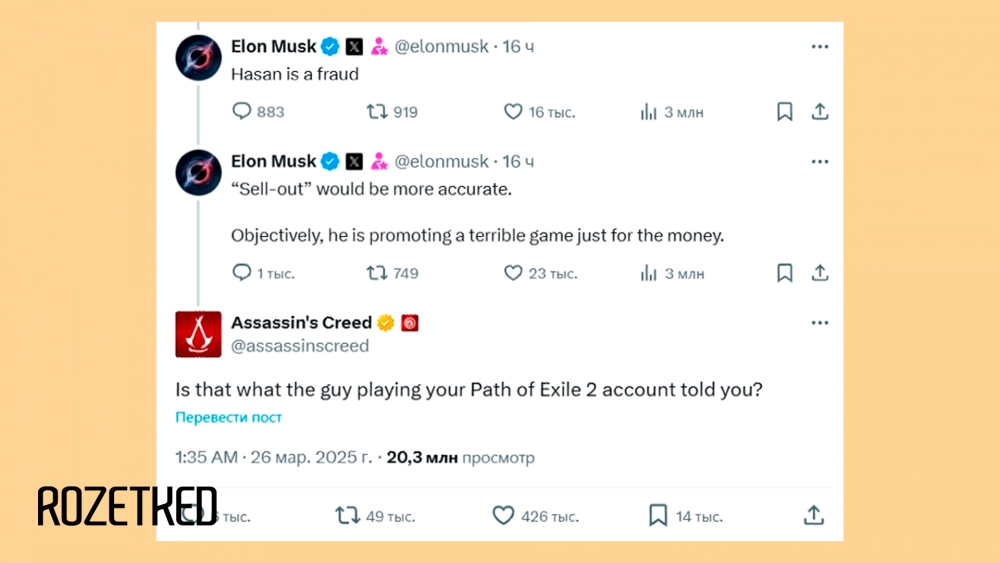Open Assassin's Creed profile avatar
Image resolution: width=1000 pixels, height=563 pixels.
pyautogui.click(x=198, y=334)
